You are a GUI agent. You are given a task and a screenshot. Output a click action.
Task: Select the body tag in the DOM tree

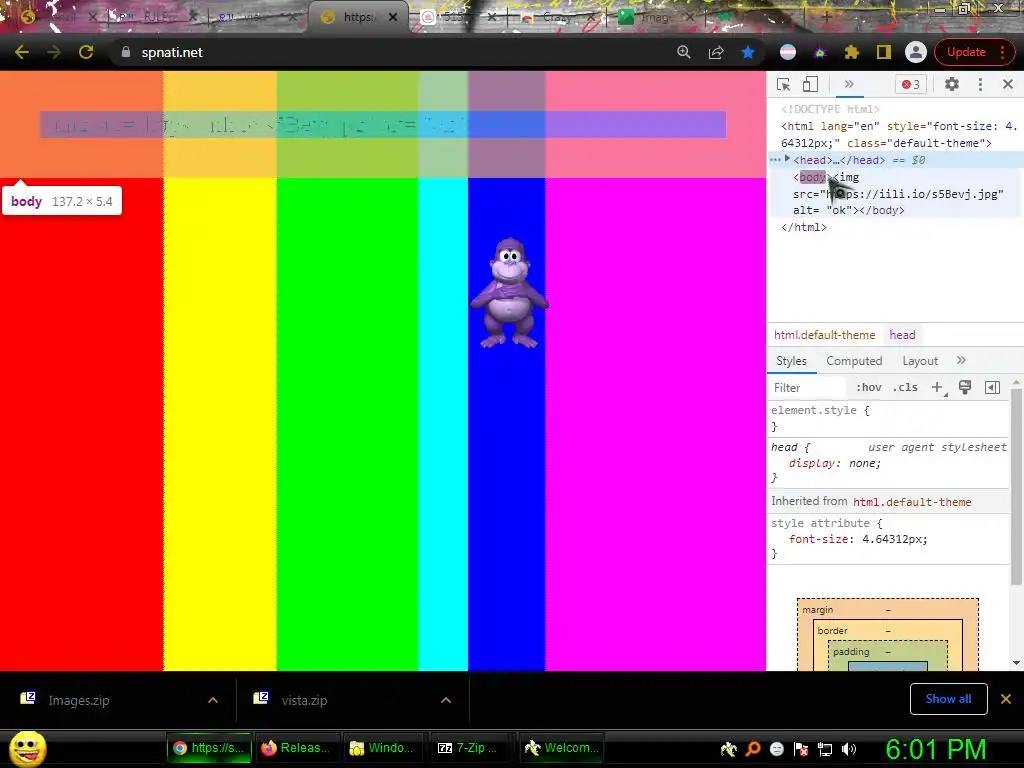(812, 177)
